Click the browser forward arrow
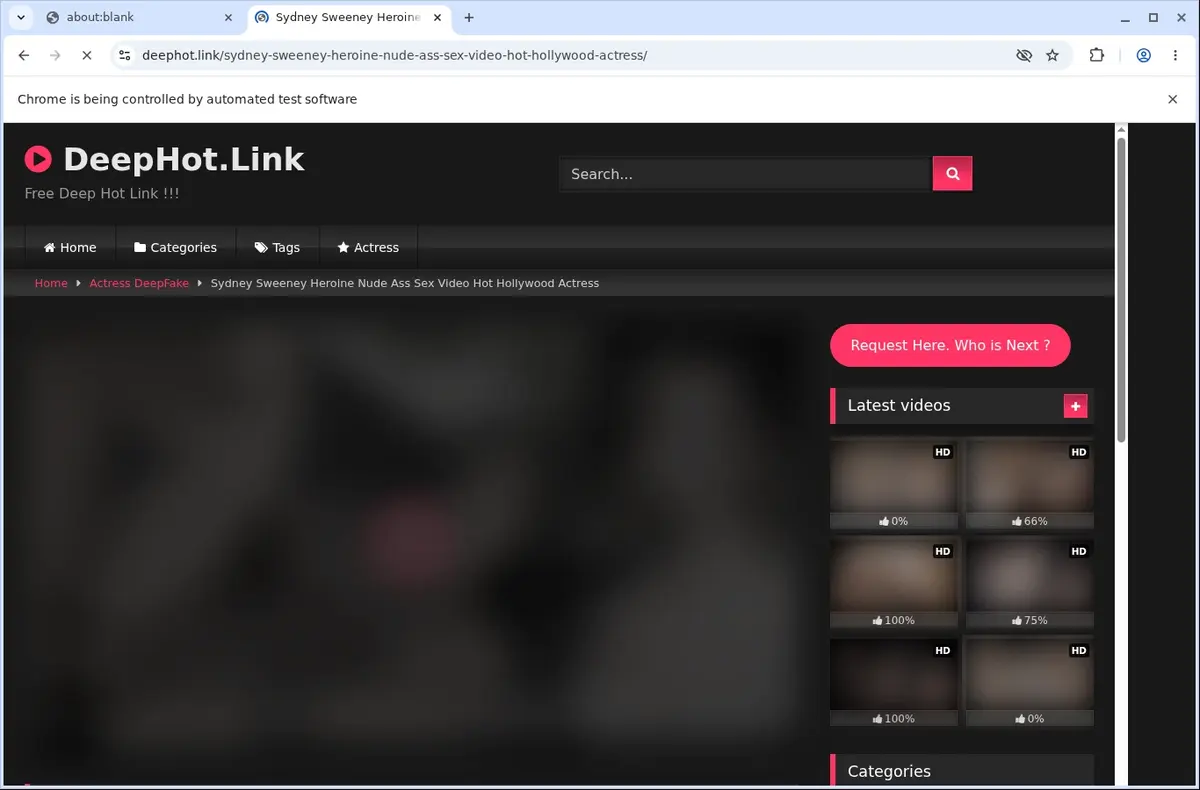This screenshot has height=790, width=1200. coord(55,55)
